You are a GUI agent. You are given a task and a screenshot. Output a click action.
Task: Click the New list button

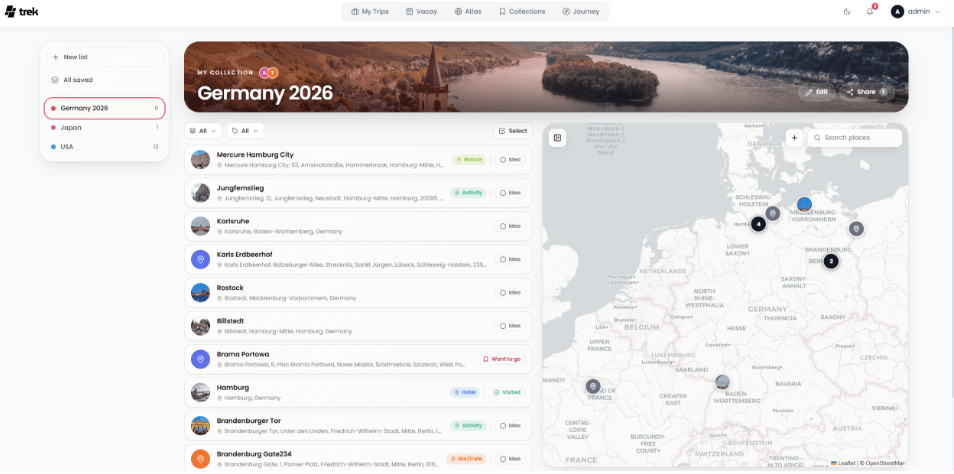pyautogui.click(x=105, y=57)
